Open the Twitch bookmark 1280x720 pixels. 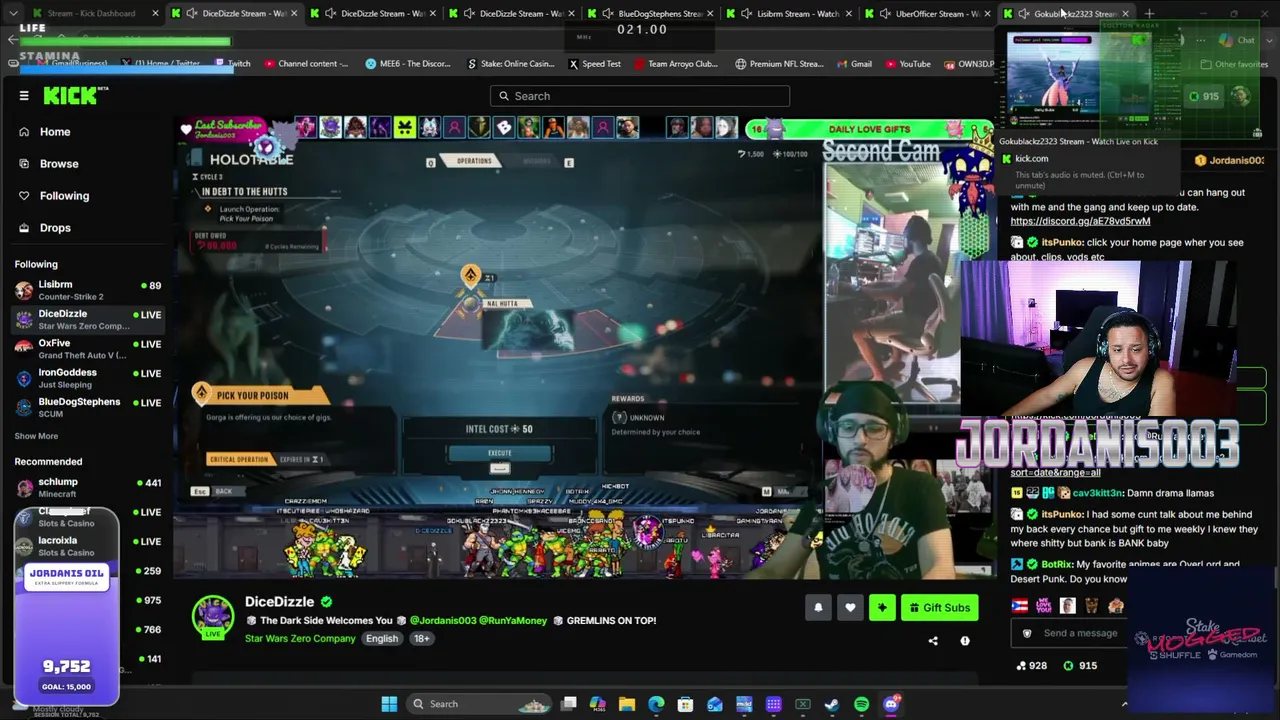(232, 64)
